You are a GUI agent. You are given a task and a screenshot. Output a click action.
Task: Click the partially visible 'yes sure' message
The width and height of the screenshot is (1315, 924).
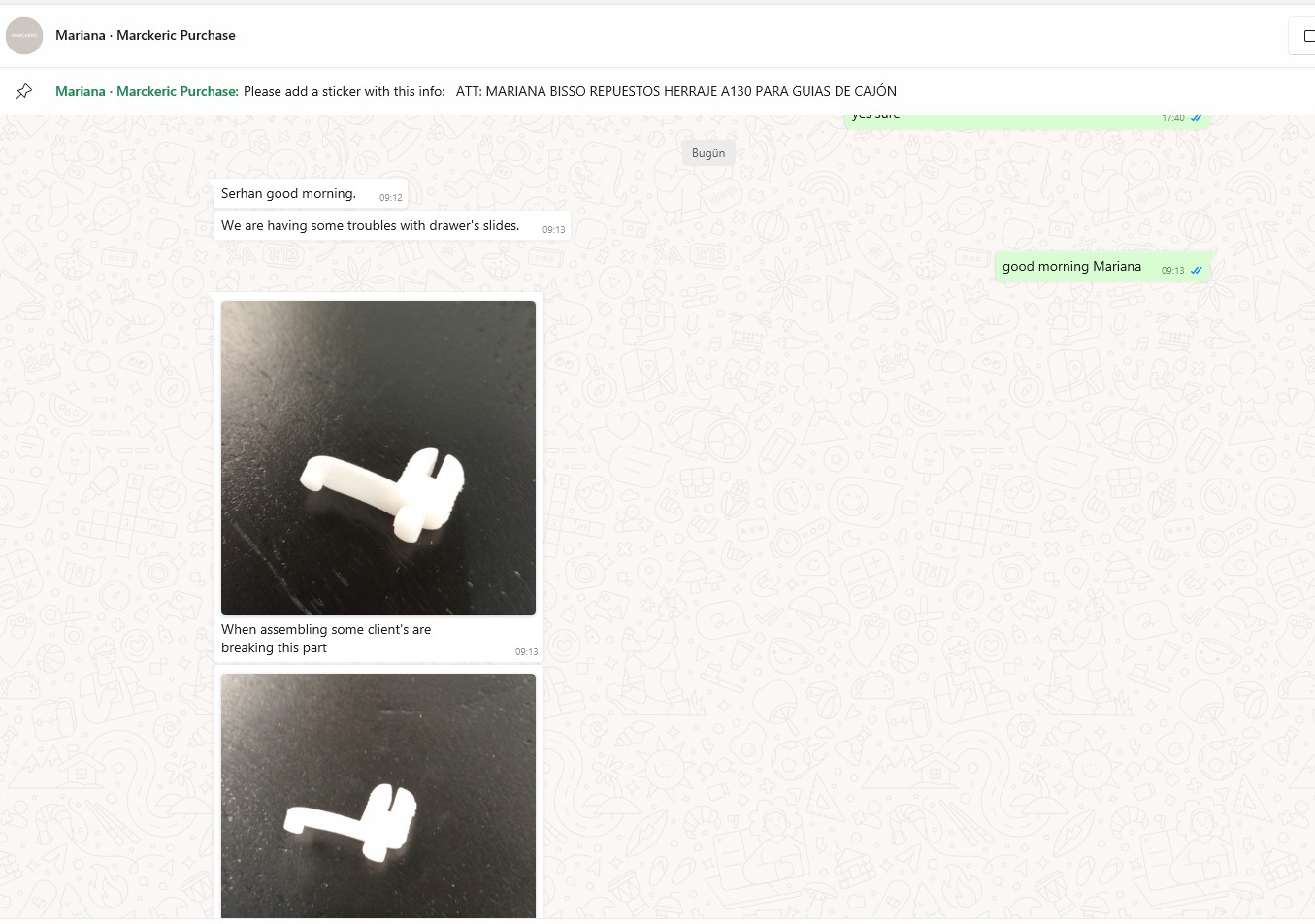pyautogui.click(x=1027, y=119)
